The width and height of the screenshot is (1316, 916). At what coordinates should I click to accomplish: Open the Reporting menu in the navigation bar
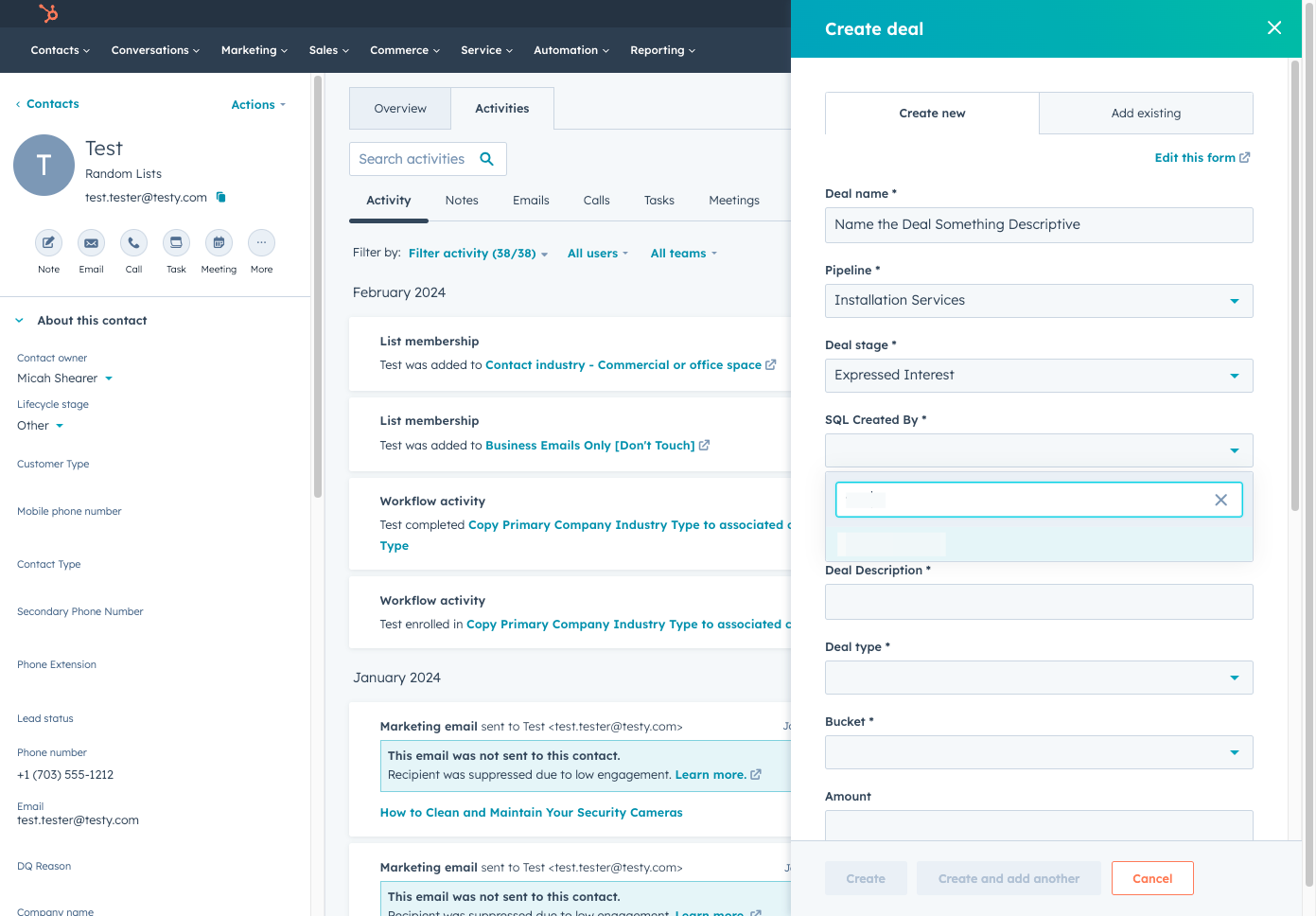[x=662, y=50]
